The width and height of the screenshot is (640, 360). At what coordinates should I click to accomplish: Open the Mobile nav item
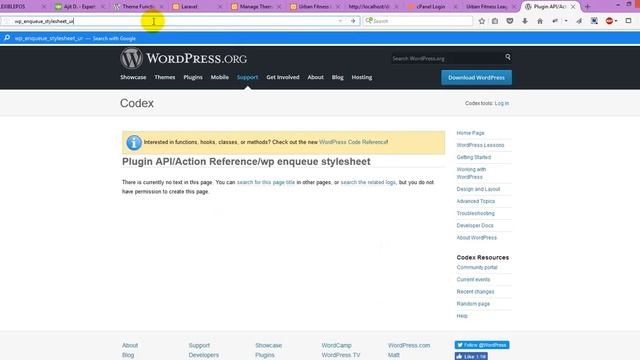[x=220, y=77]
